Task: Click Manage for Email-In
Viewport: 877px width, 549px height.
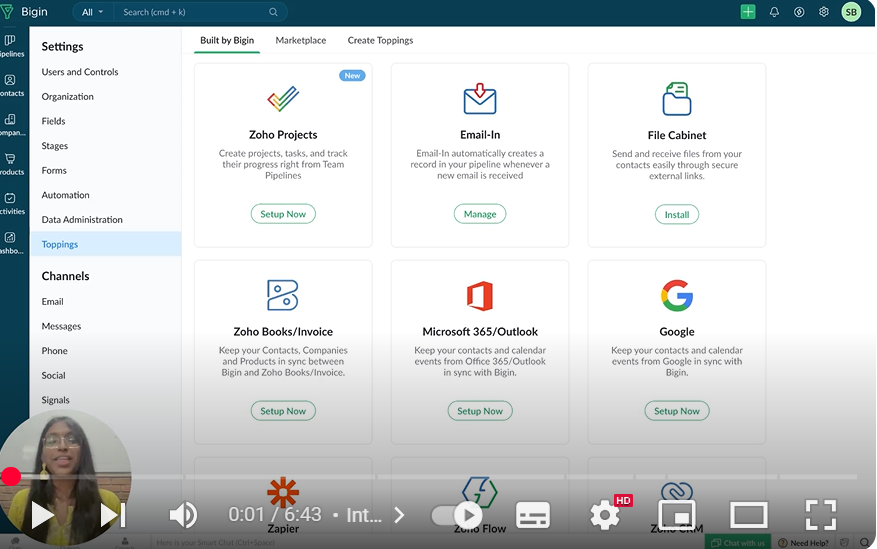Action: pyautogui.click(x=480, y=214)
